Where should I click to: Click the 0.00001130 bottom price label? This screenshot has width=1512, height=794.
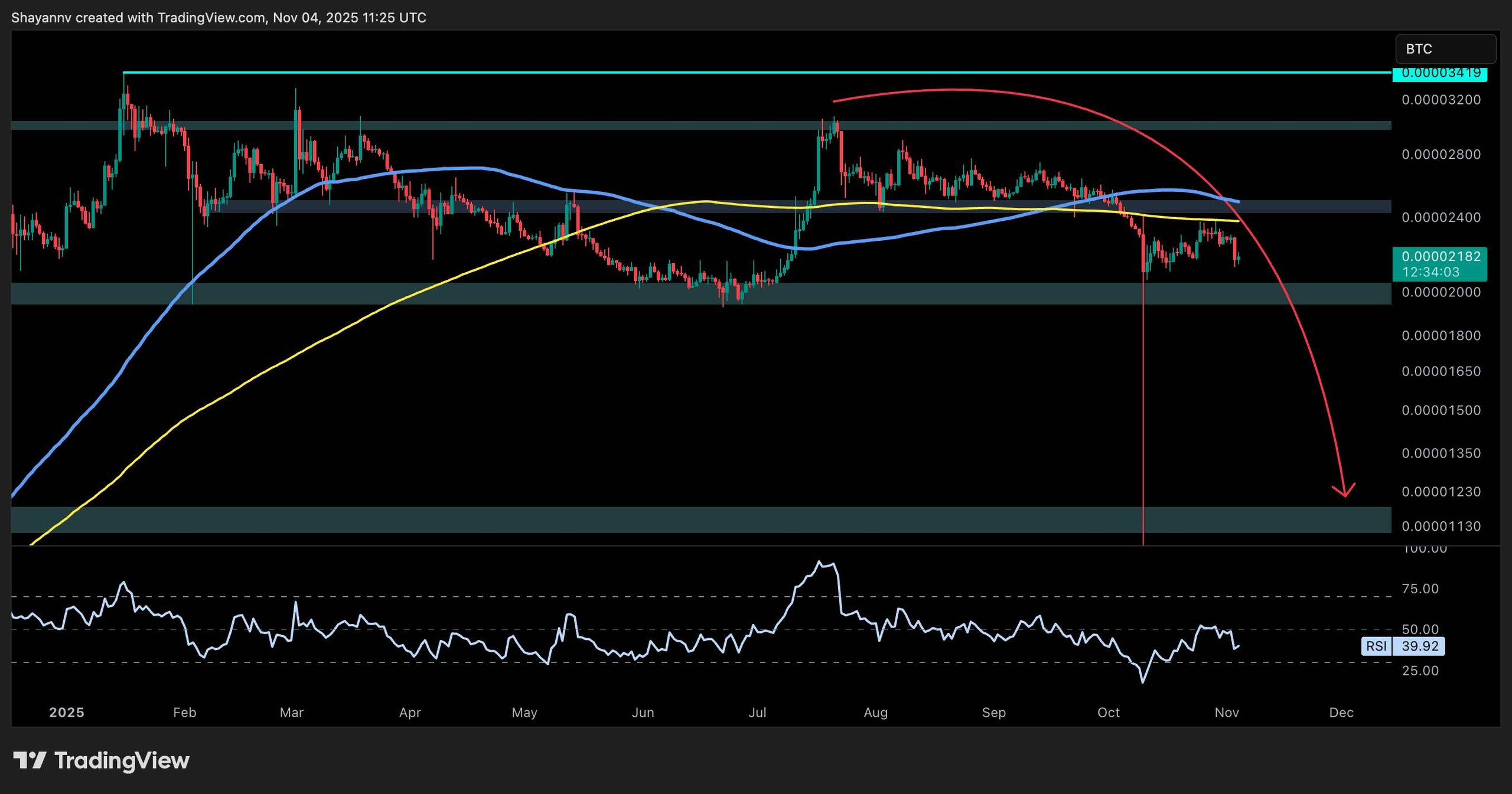[1441, 526]
